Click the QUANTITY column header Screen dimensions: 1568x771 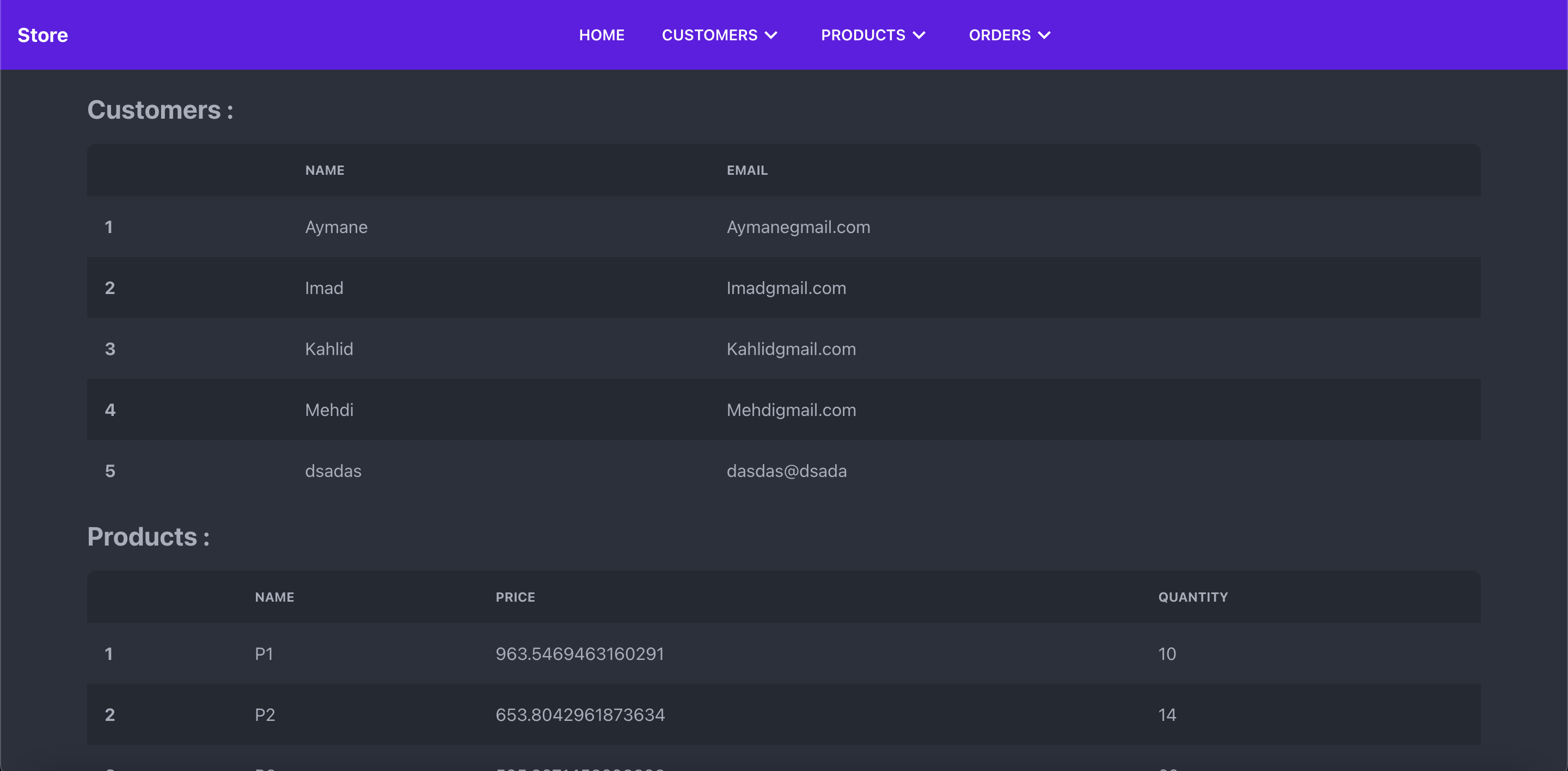[1192, 597]
